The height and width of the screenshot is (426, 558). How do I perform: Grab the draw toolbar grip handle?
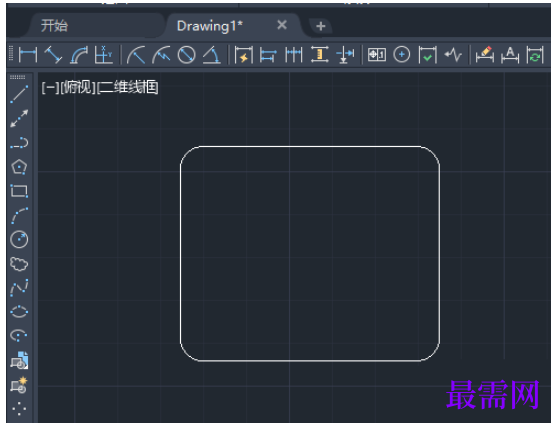(x=18, y=77)
